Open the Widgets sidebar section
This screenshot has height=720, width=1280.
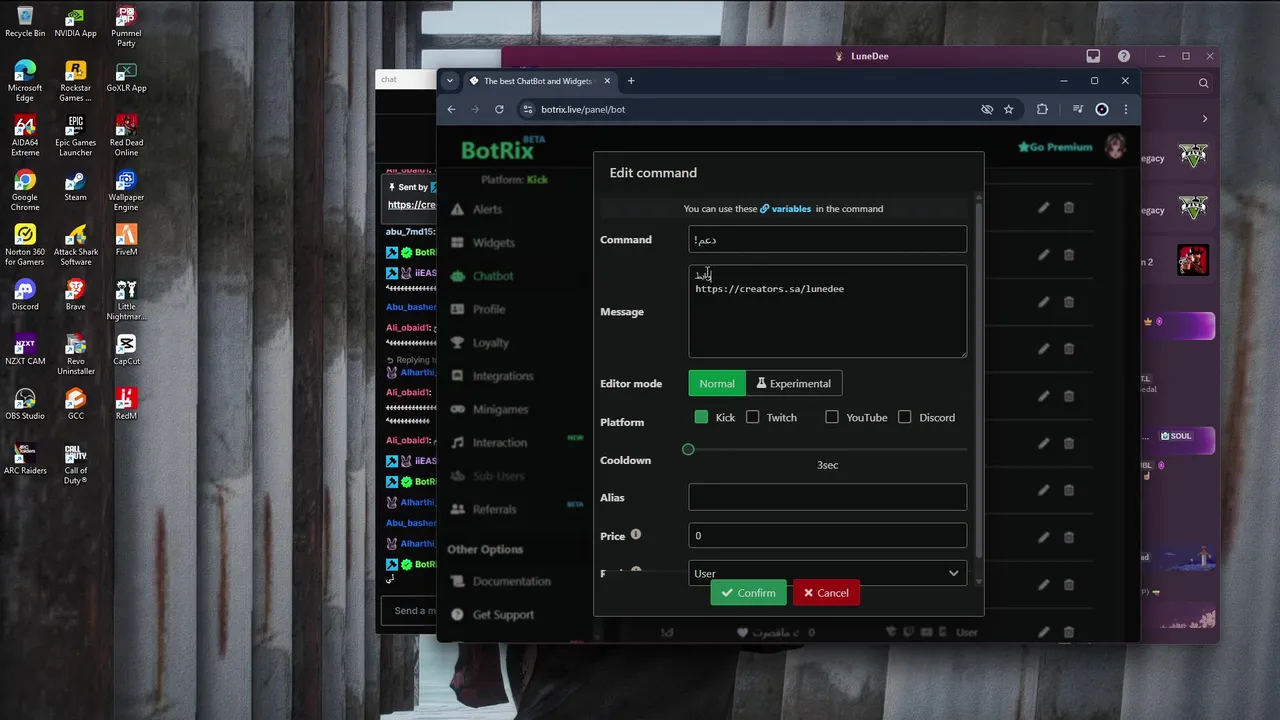(x=482, y=242)
